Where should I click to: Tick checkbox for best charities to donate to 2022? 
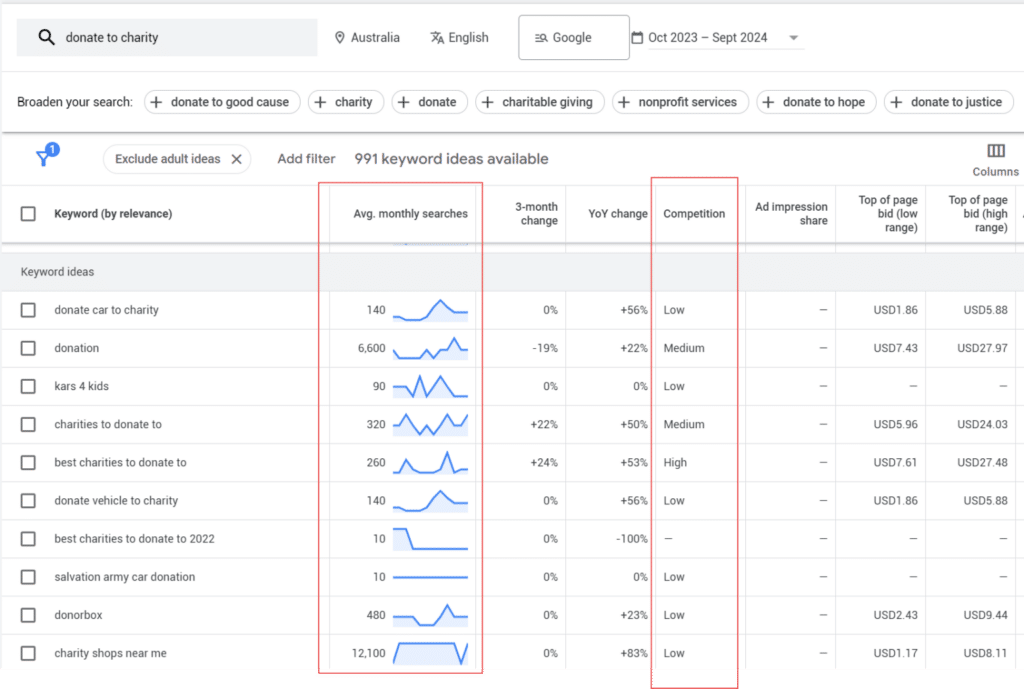(x=28, y=539)
